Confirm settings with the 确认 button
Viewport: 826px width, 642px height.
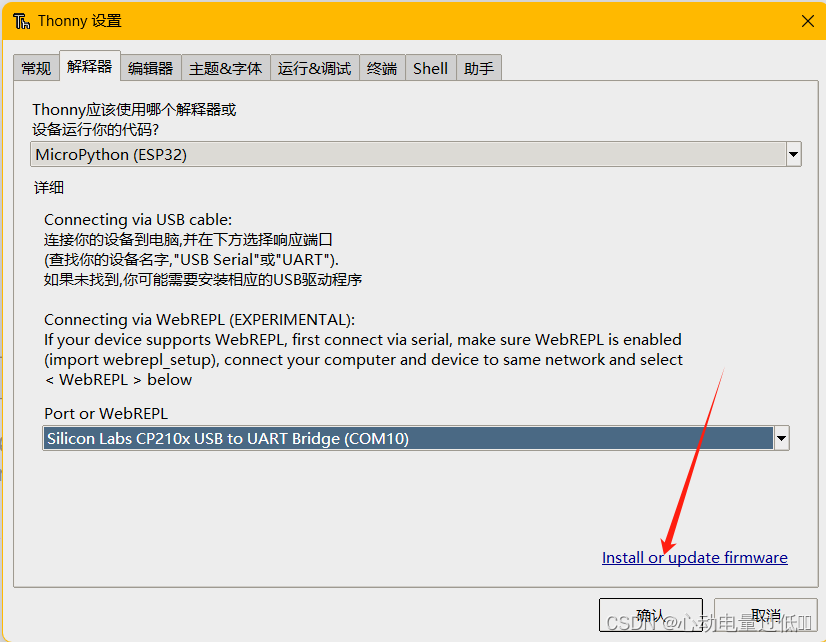point(651,615)
